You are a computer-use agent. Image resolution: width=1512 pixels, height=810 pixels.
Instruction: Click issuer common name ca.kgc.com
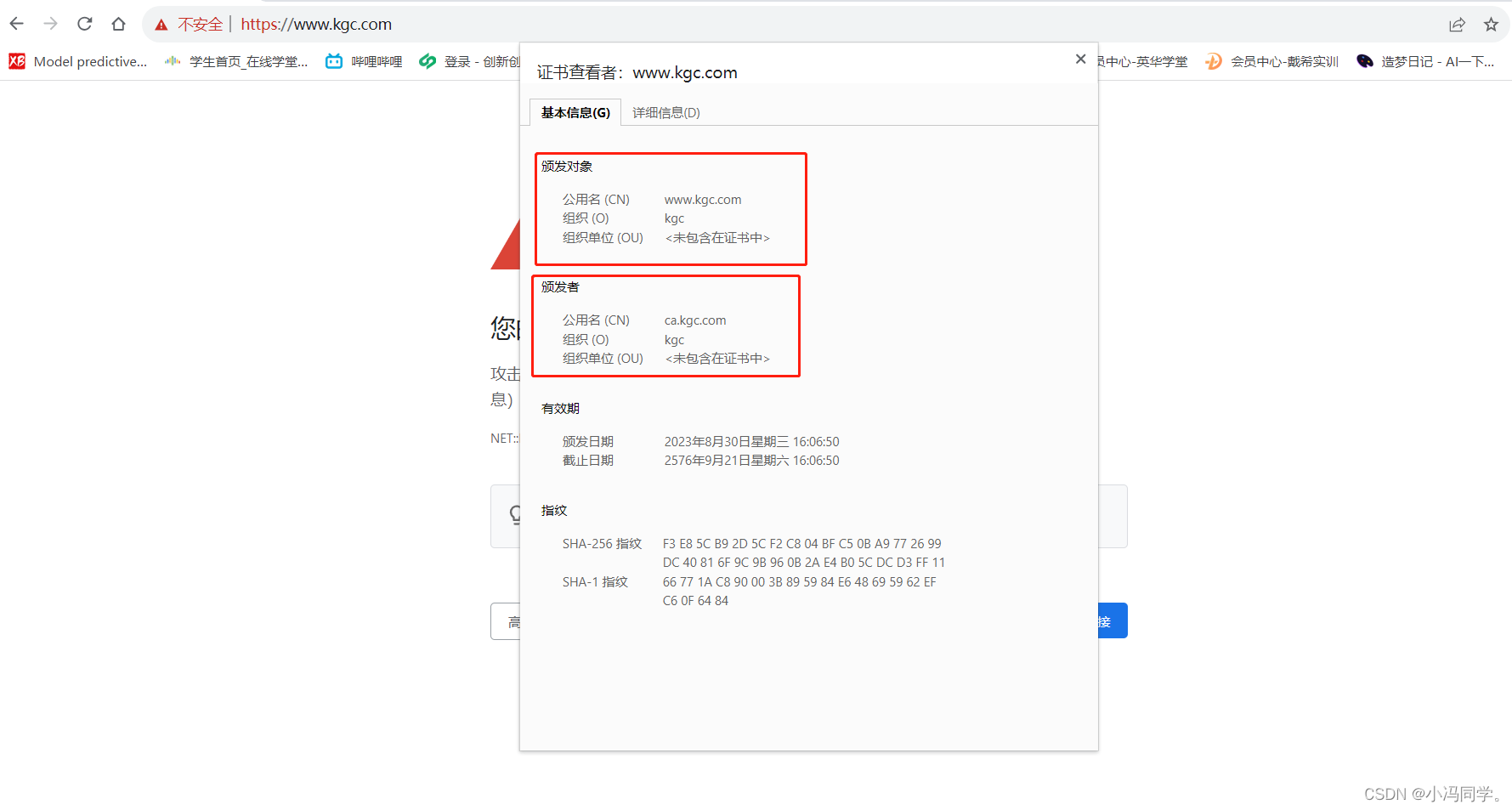[x=695, y=320]
